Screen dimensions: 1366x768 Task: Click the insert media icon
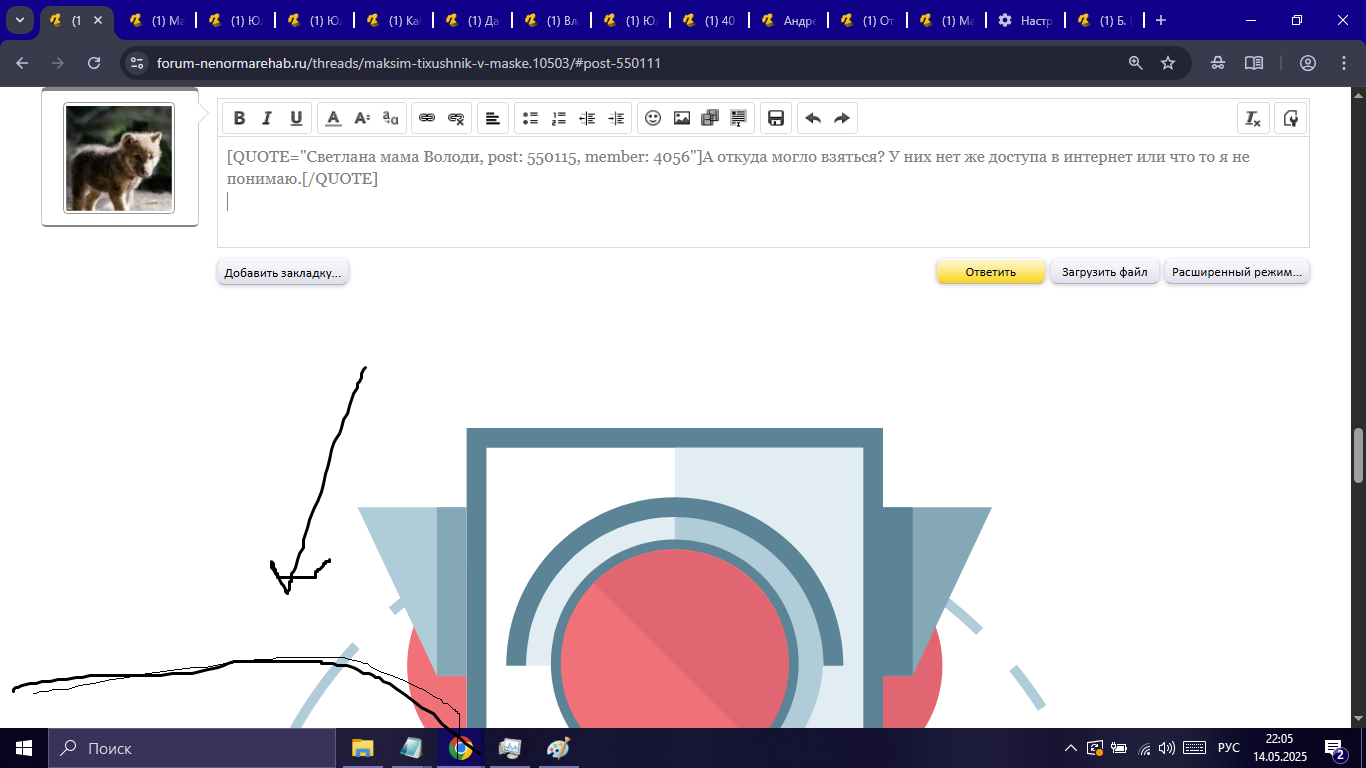710,118
